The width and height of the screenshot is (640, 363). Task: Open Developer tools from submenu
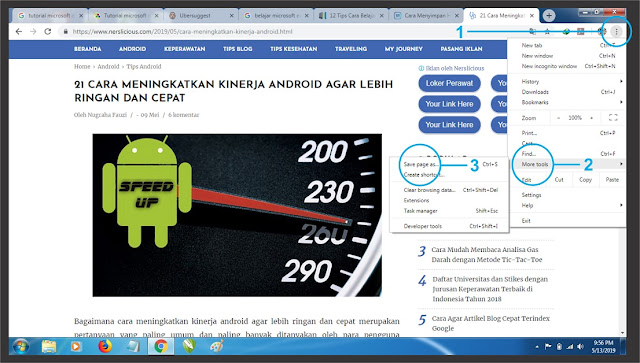(x=450, y=226)
